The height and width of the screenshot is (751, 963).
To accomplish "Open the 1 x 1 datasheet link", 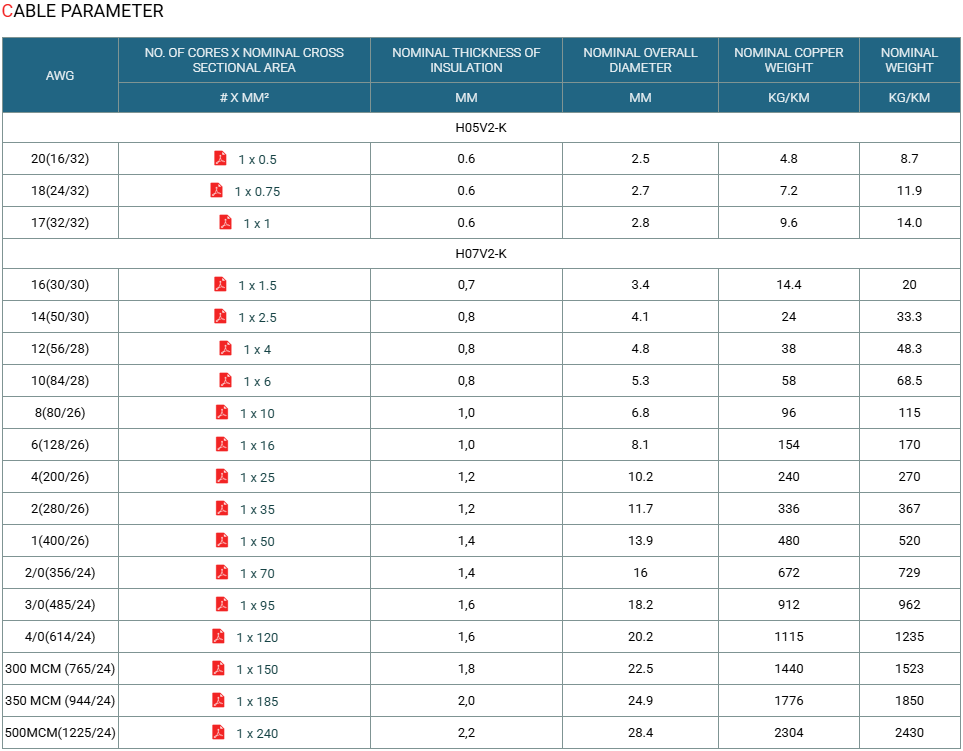I will [x=257, y=224].
